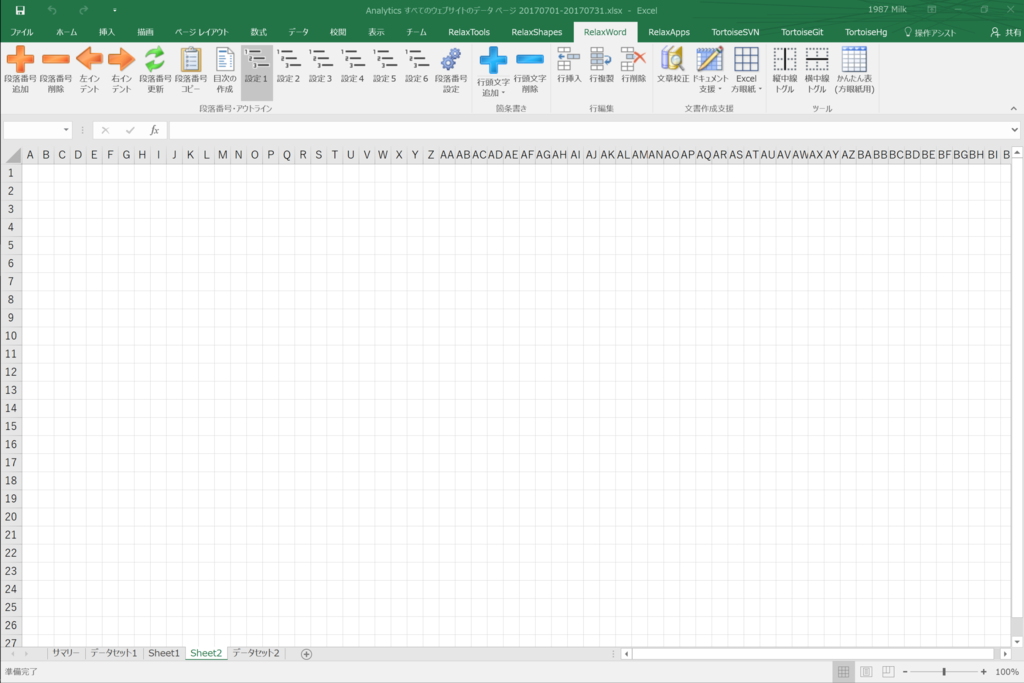This screenshot has height=683, width=1024.
Task: Switch to the データ ribbon tab
Action: (298, 32)
